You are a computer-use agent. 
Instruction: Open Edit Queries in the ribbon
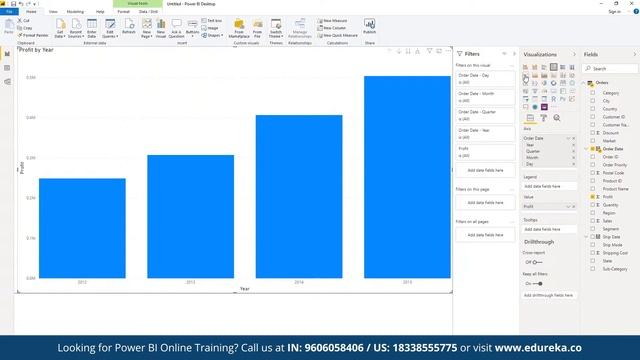pyautogui.click(x=110, y=28)
